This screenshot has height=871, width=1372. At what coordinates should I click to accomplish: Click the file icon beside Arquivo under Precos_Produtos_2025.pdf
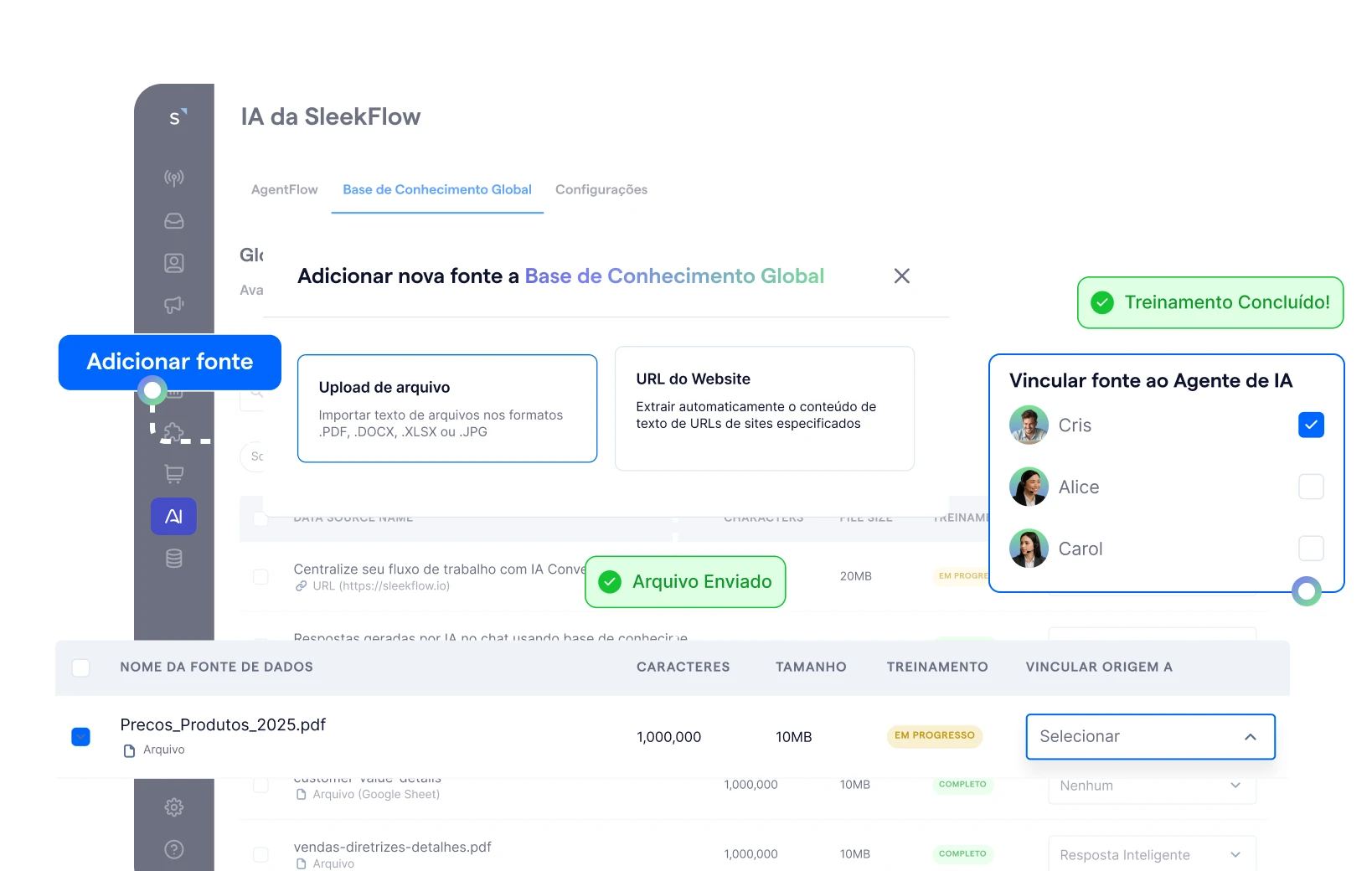(129, 750)
